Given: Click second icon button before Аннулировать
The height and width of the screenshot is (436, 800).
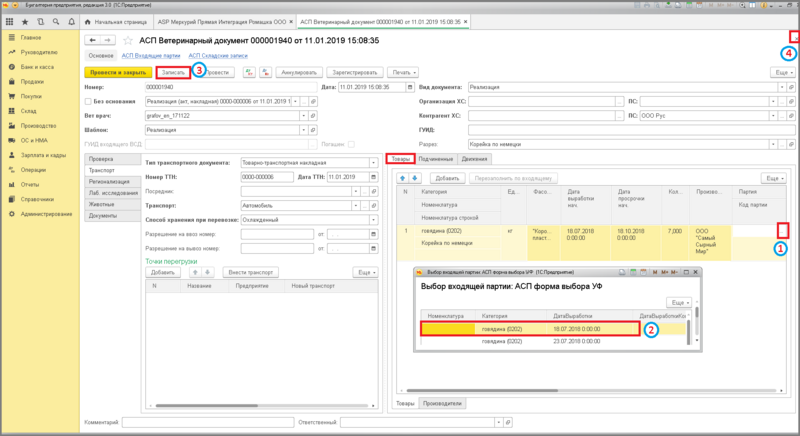Looking at the screenshot, I should click(x=265, y=72).
